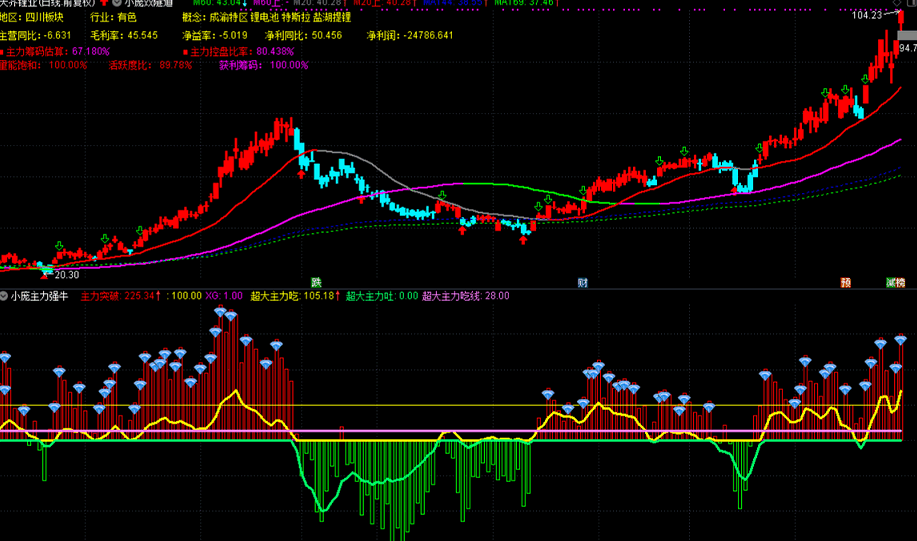Click the 主营同比: -6.631 value
The image size is (917, 541).
tap(36, 36)
